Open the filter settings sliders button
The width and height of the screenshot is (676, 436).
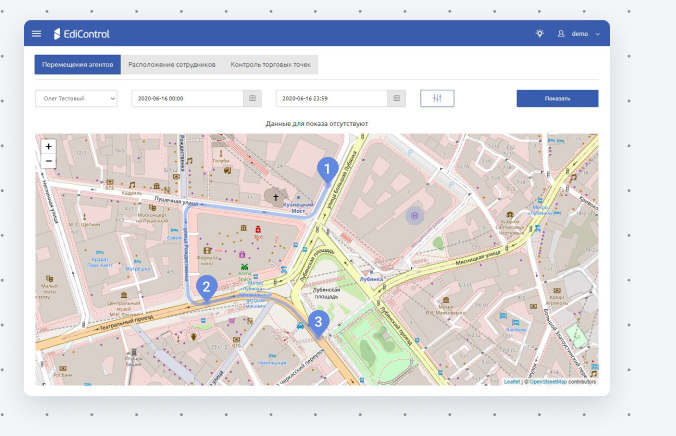pyautogui.click(x=438, y=98)
